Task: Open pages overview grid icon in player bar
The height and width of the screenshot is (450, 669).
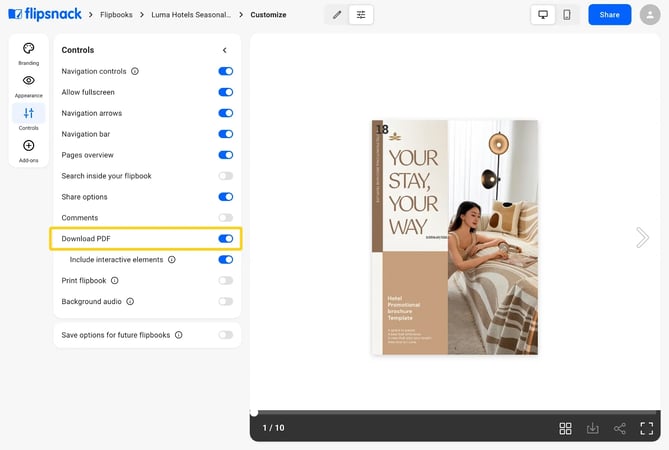Action: point(565,428)
